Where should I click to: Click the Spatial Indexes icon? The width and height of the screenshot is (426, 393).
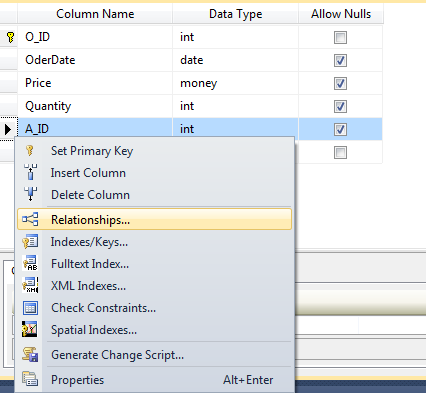pos(30,329)
